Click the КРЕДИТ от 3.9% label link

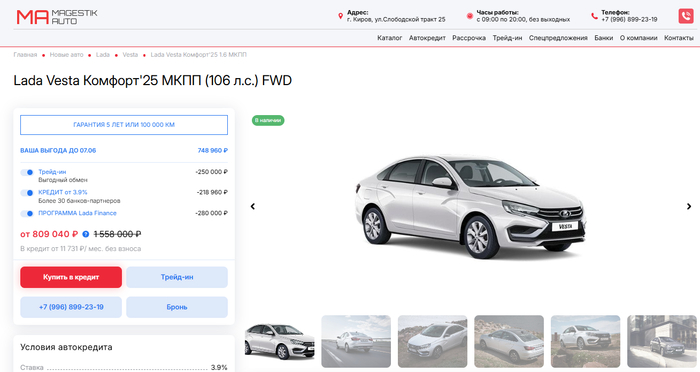(63, 192)
